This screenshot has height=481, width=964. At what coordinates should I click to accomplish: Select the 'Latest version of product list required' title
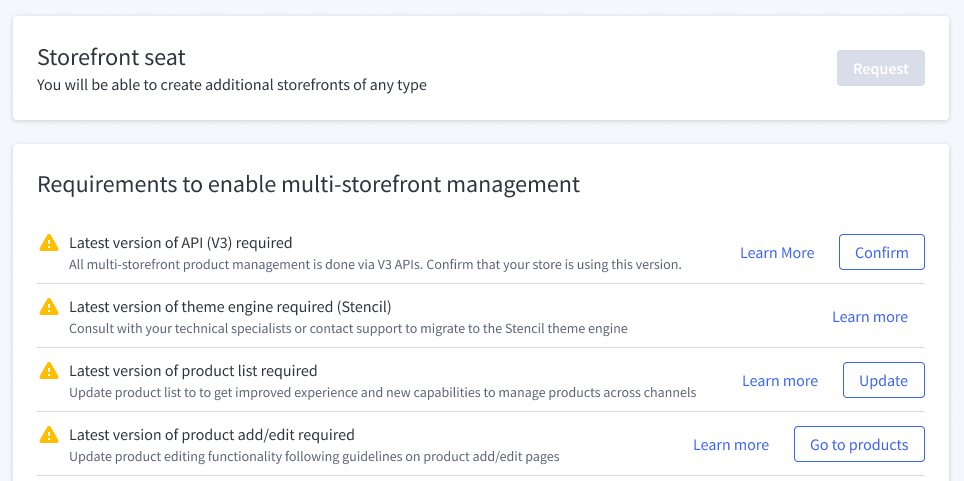coord(193,371)
